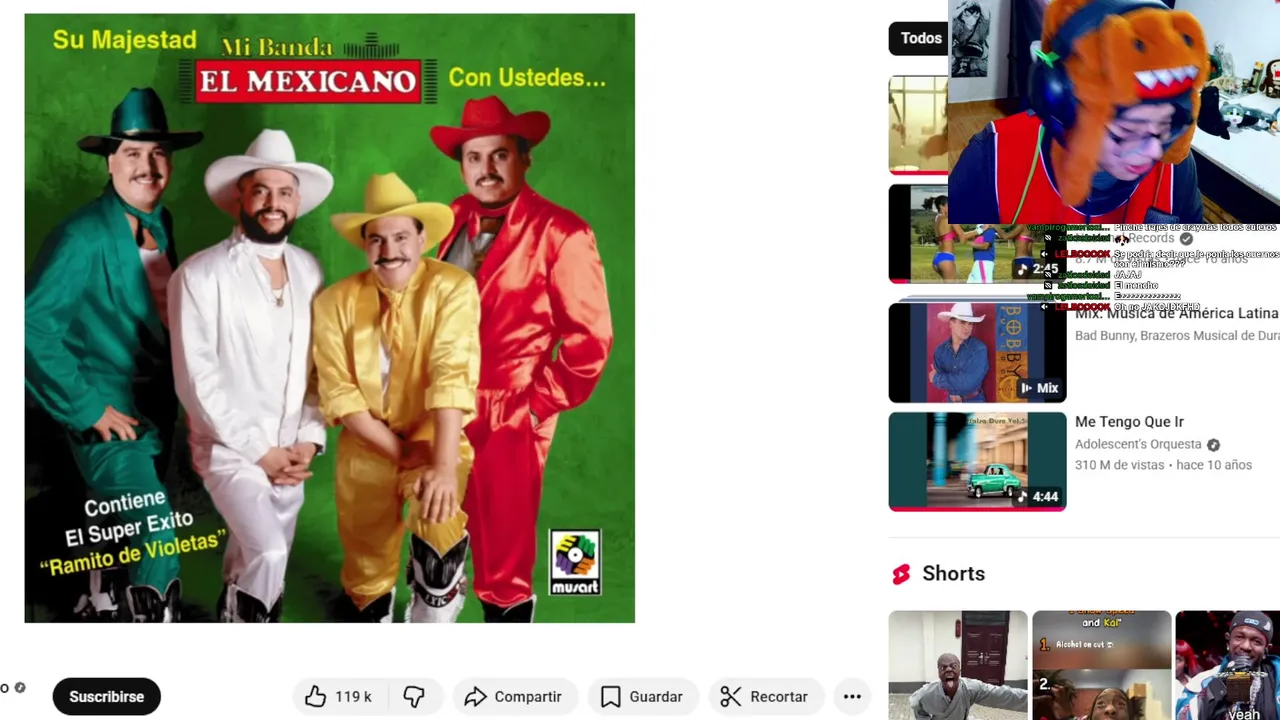Open the first Shorts thumbnail with shouting man

point(958,665)
